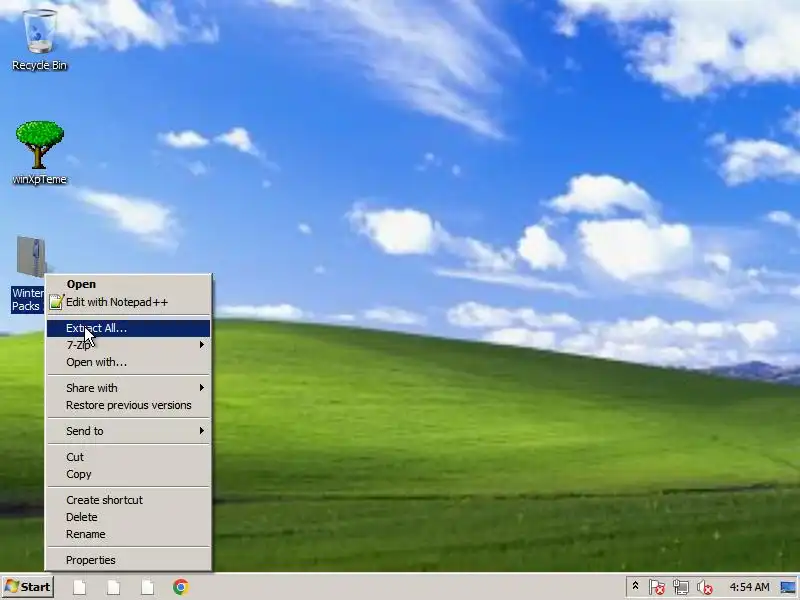Choose Rename from the context menu

point(129,534)
